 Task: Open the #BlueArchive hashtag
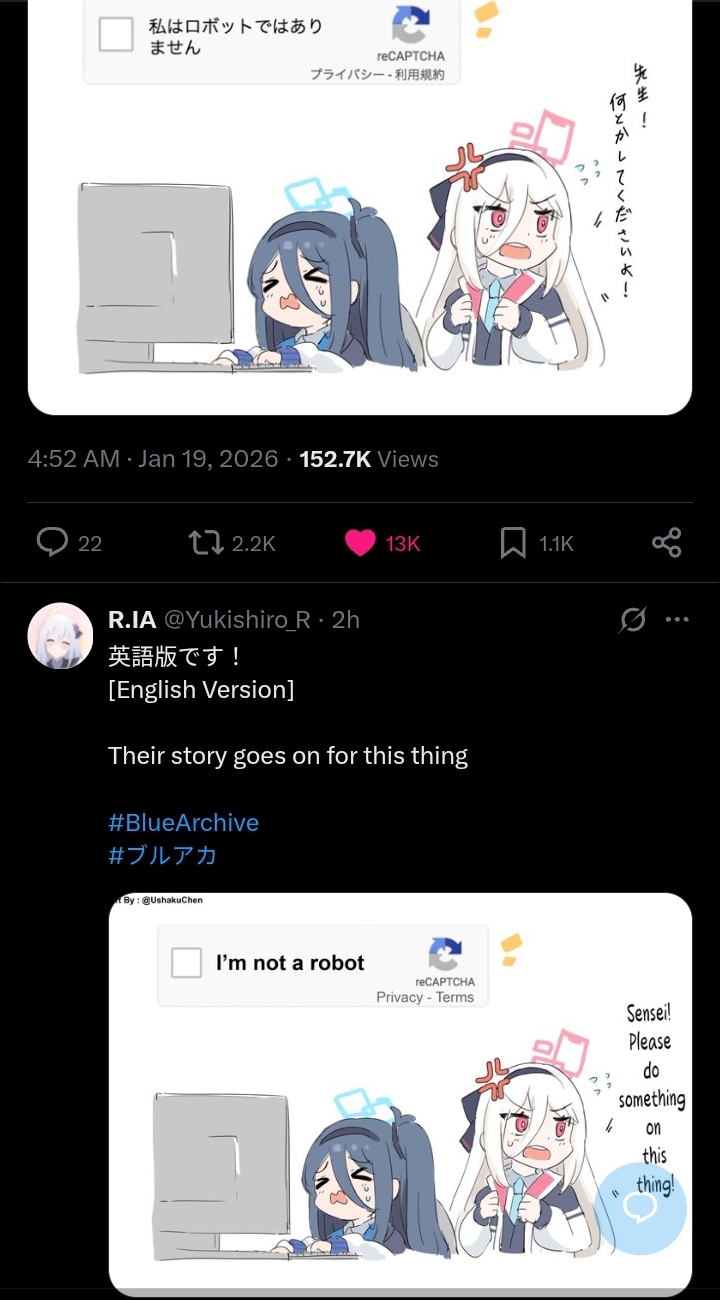184,823
